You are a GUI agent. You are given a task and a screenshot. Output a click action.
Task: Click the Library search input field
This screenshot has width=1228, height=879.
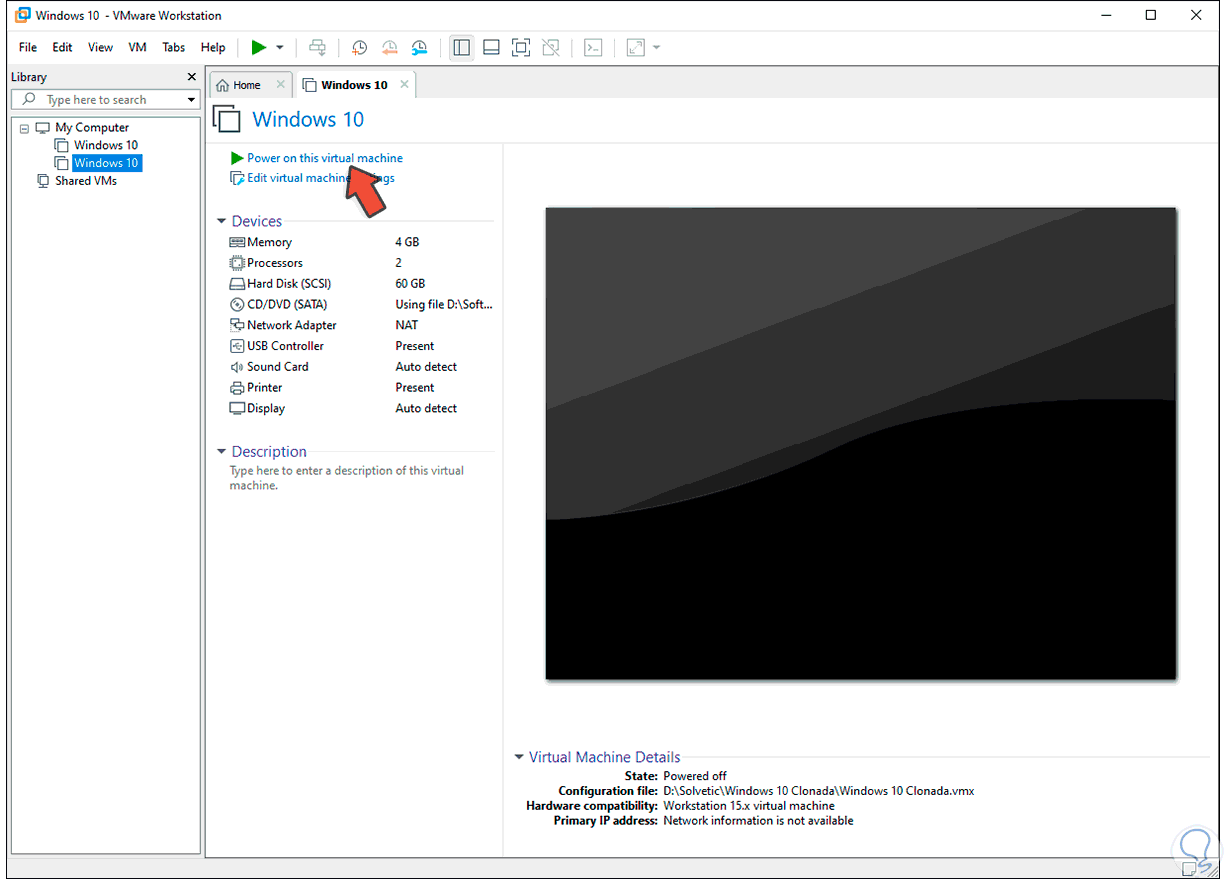105,100
